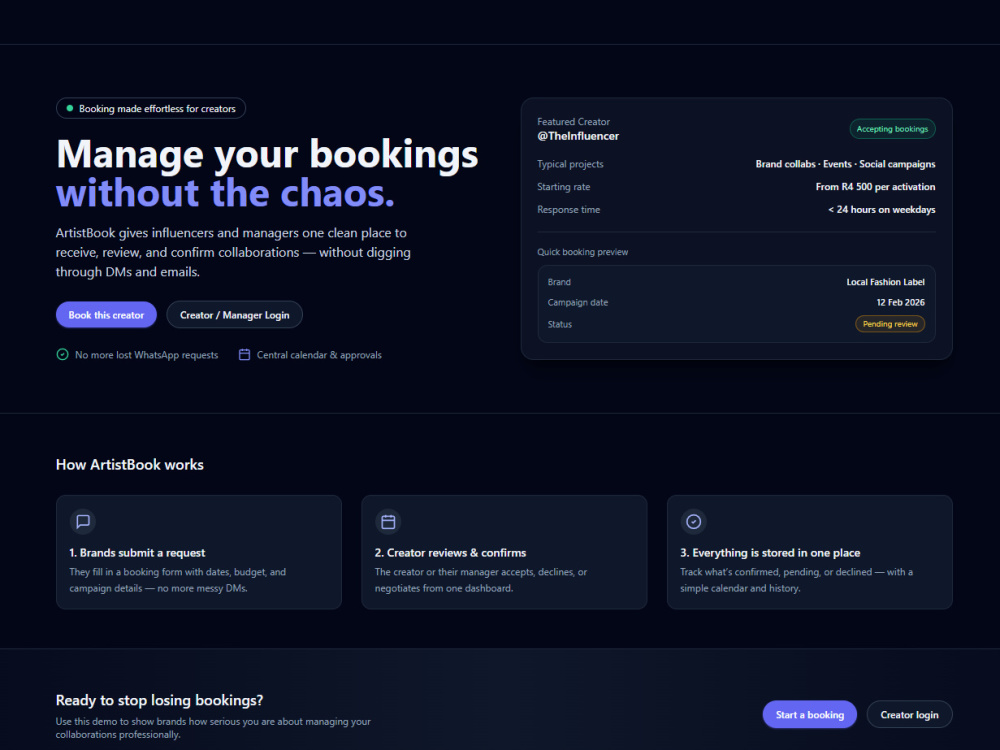Click the @TheInfluencer handle
Screen dimensions: 1000x750
[578, 136]
